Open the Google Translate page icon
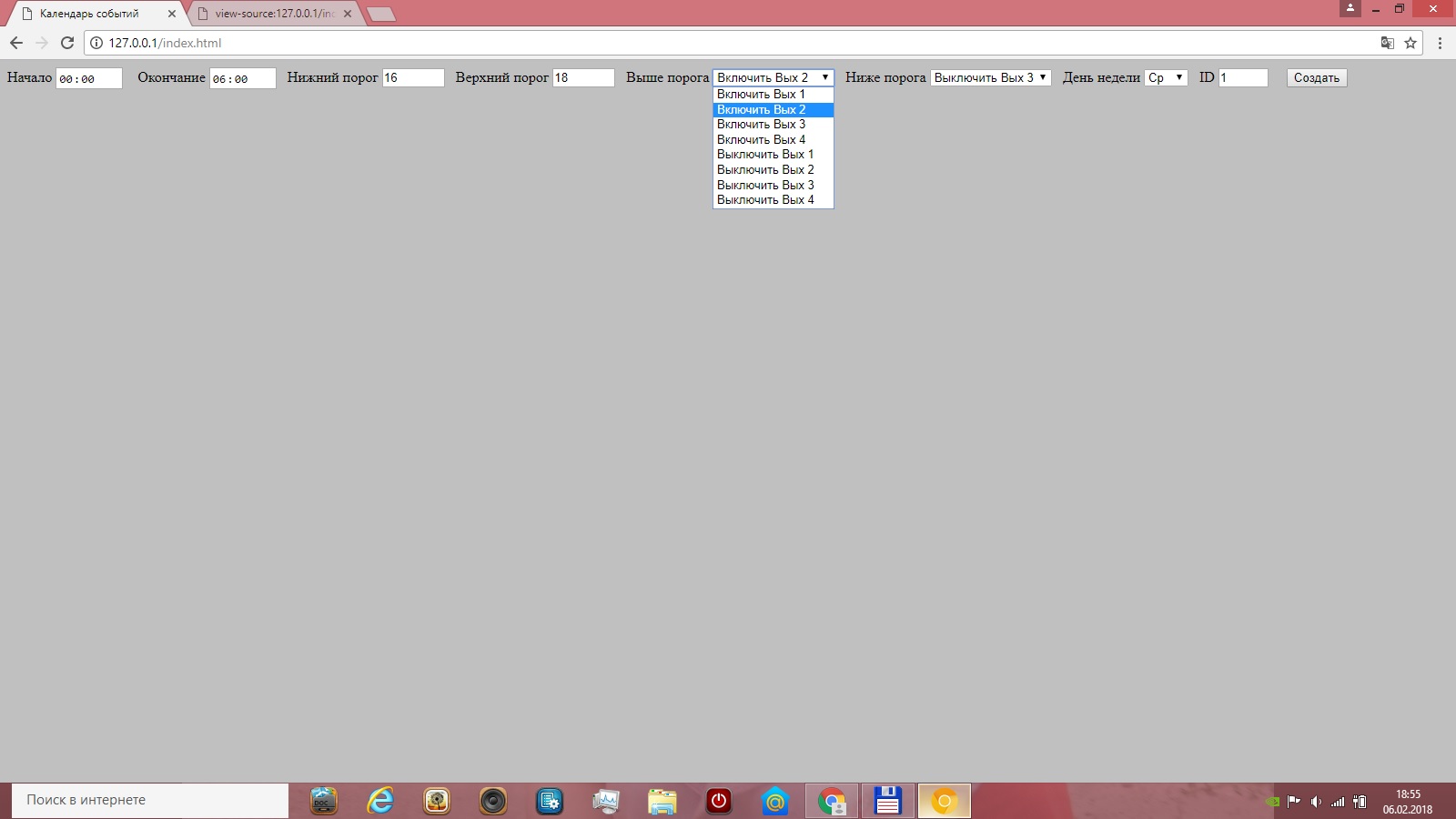Screen dimensions: 1456x819 [x=1387, y=43]
